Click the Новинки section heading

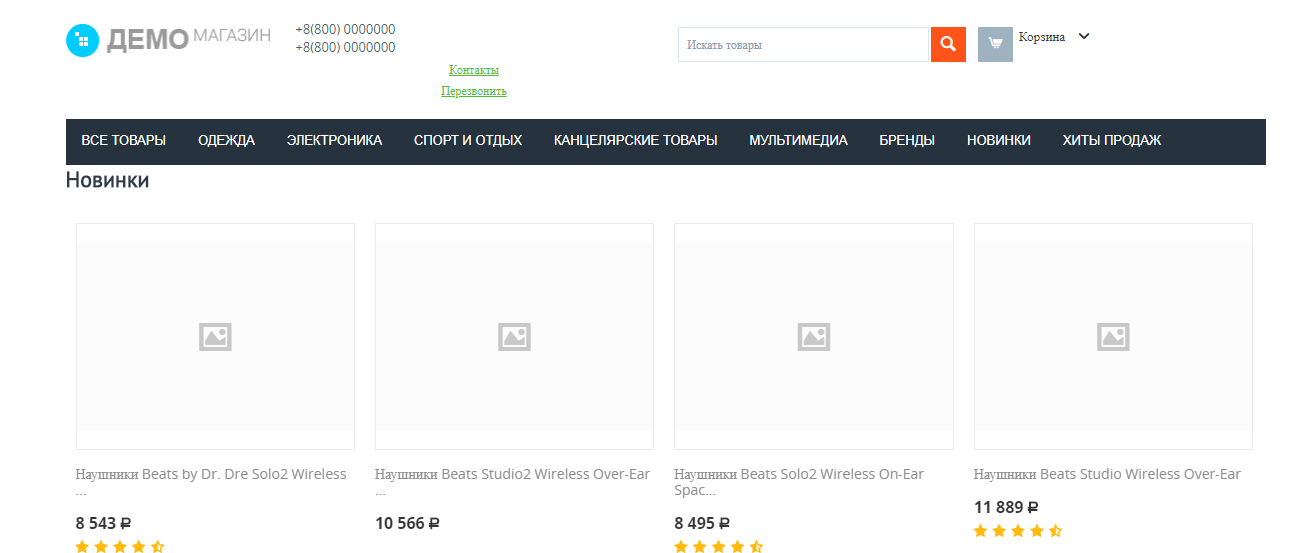click(108, 180)
